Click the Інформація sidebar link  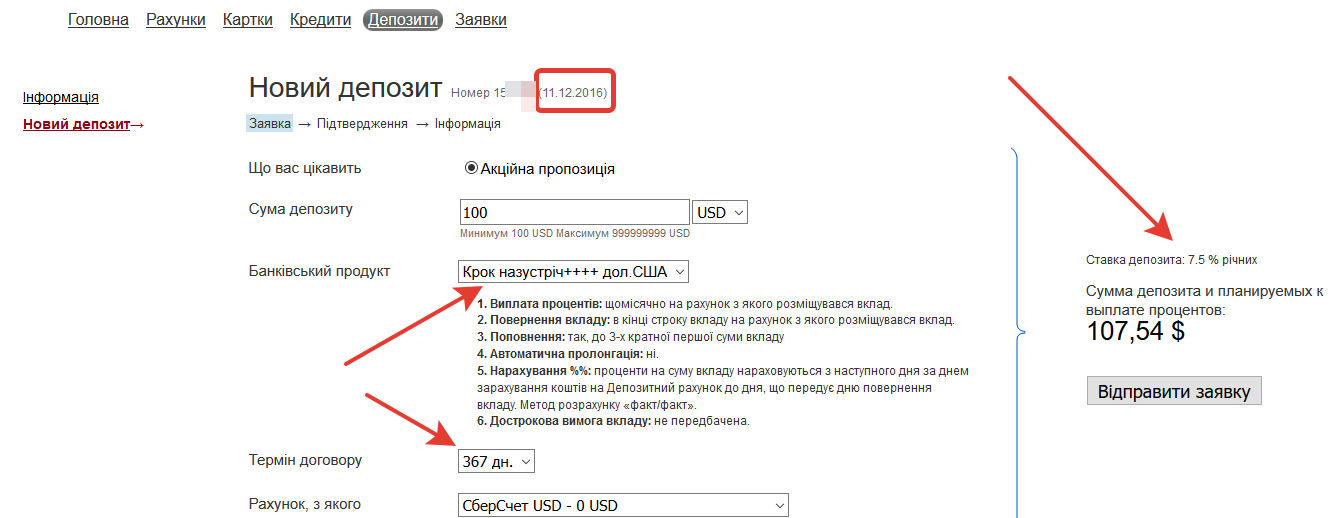point(61,98)
